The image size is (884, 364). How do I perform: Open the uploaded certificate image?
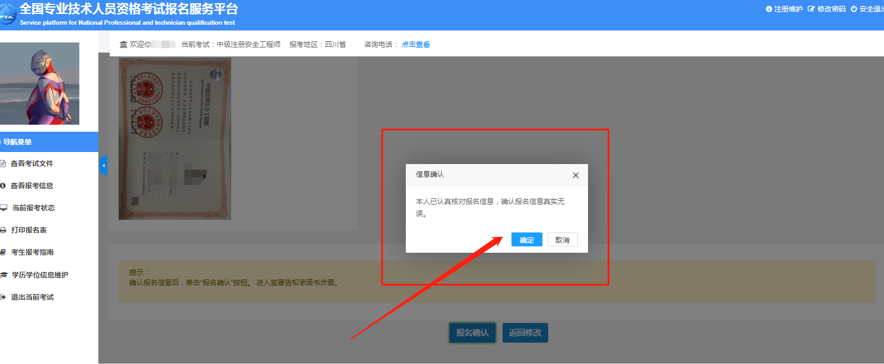pos(174,139)
